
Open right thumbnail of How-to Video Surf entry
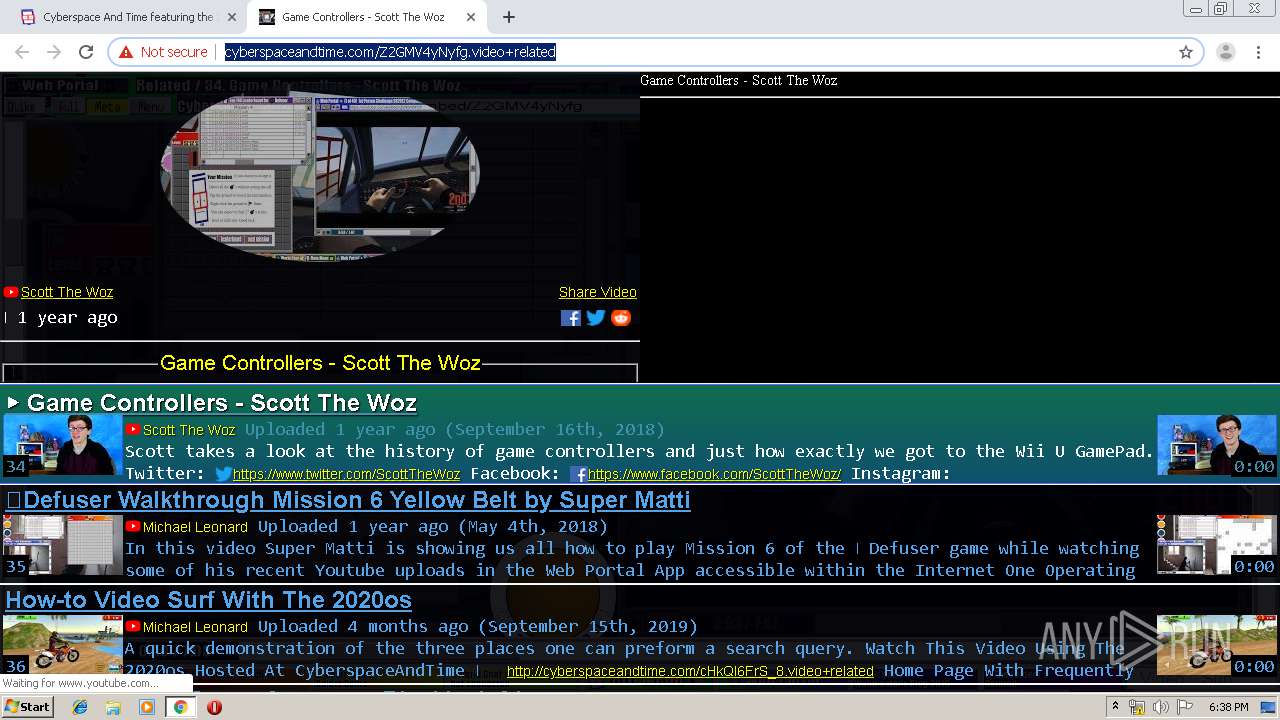pos(1217,645)
